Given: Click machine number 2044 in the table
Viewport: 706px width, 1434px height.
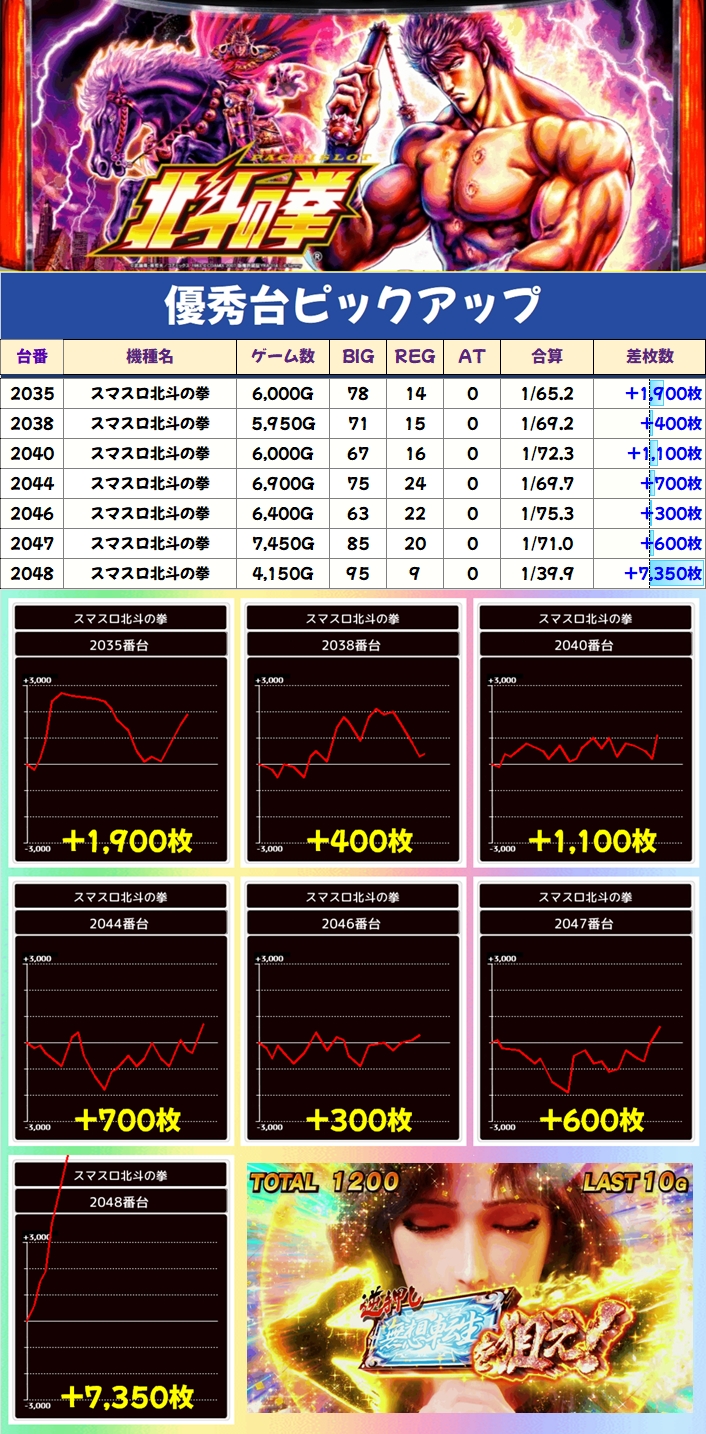Looking at the screenshot, I should tap(32, 484).
